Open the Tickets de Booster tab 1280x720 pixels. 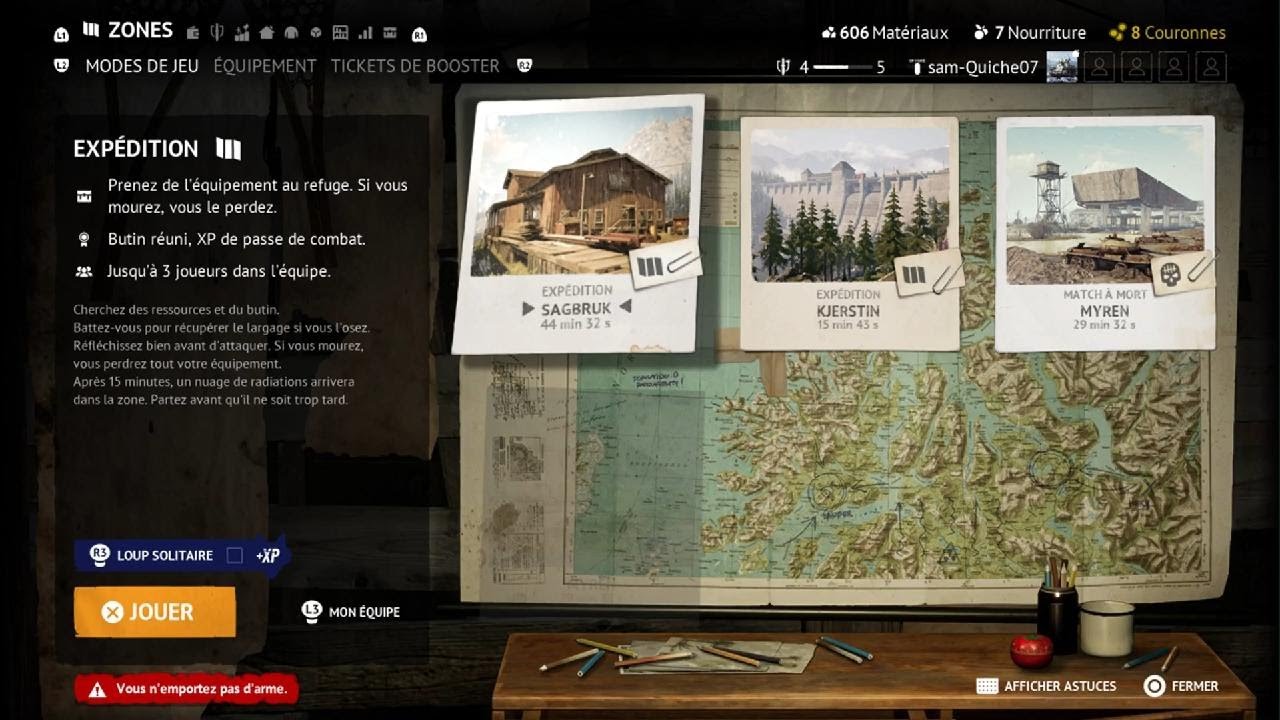tap(415, 66)
